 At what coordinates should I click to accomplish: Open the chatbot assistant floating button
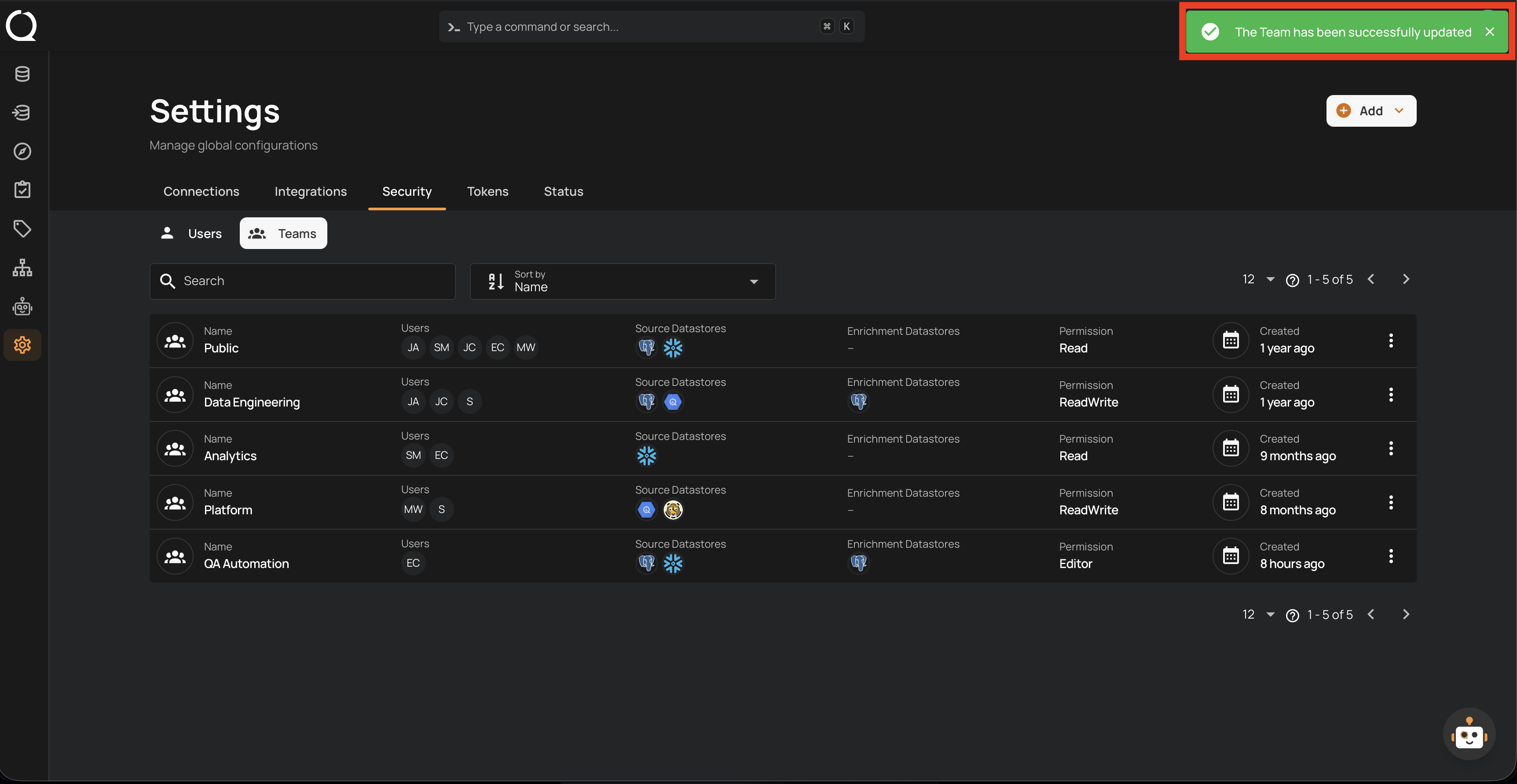click(x=1469, y=734)
